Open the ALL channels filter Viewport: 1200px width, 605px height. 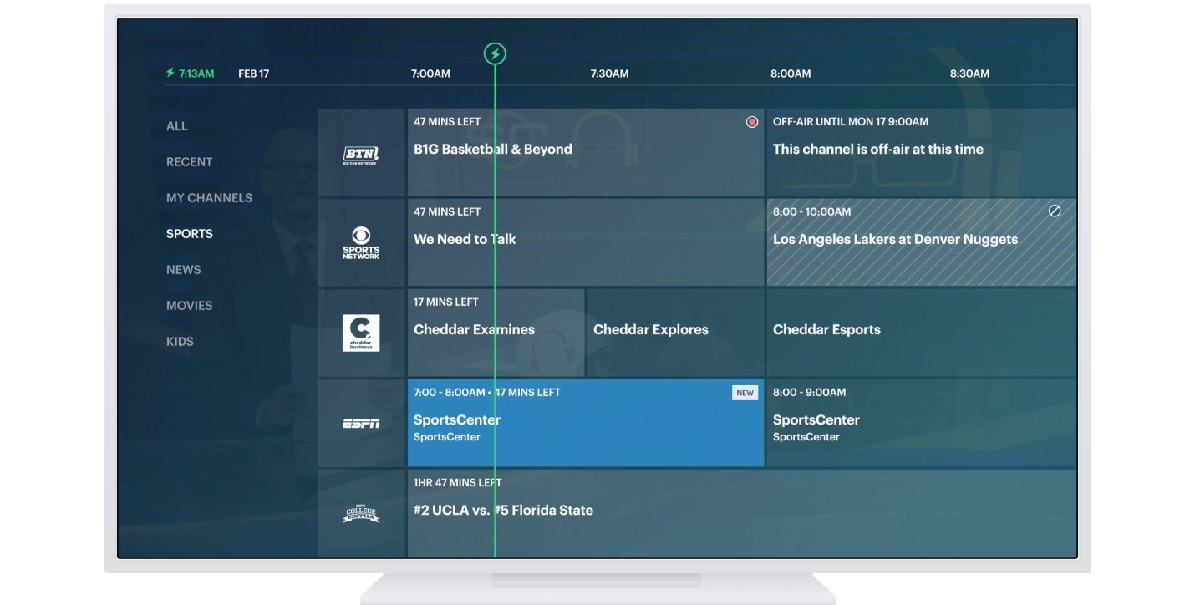177,126
